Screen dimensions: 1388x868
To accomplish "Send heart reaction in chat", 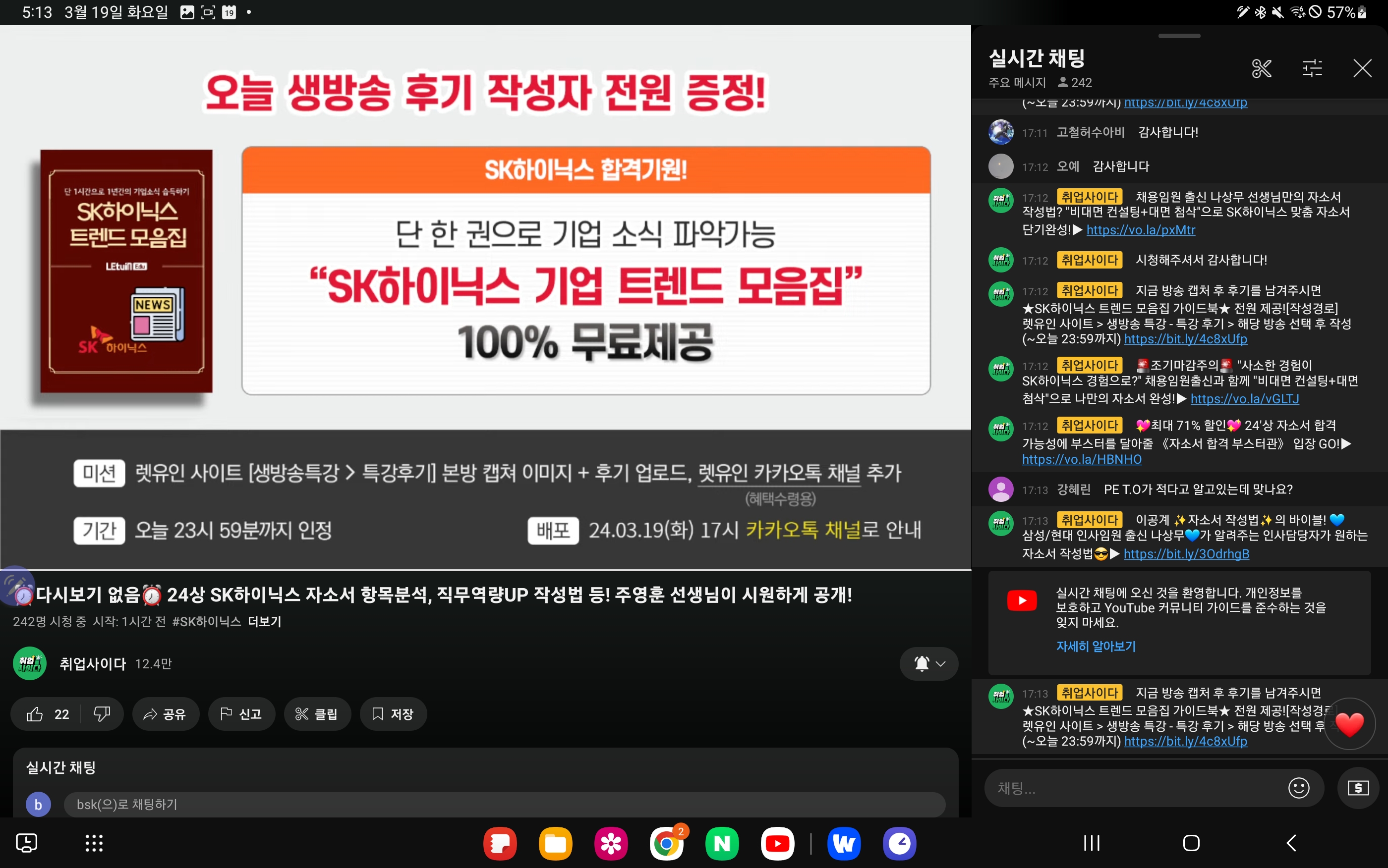I will click(1349, 723).
